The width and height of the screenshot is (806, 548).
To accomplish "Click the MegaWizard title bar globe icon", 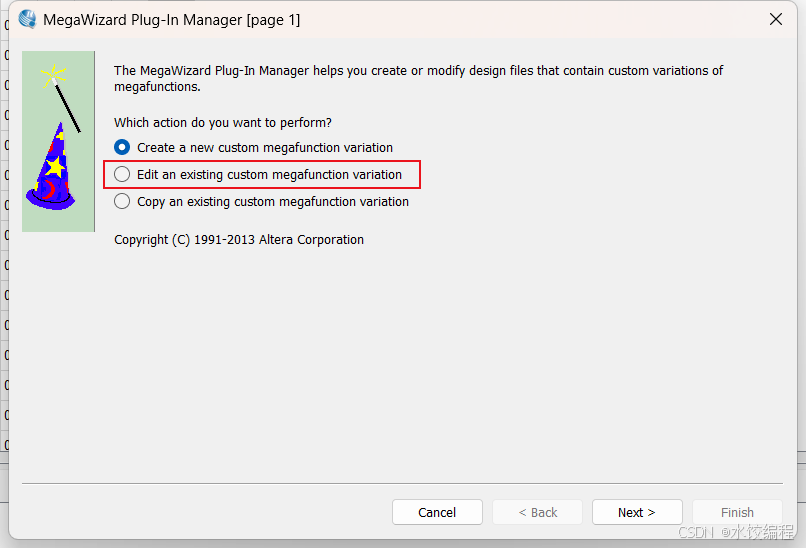I will 27,20.
